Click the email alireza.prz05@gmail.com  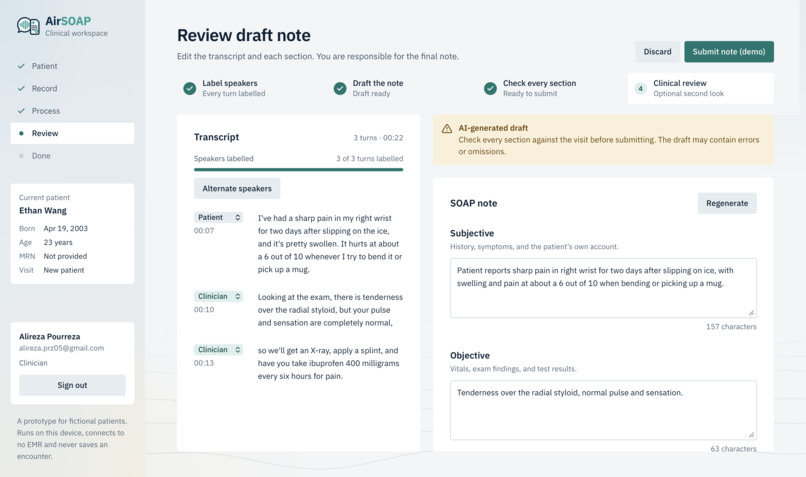click(x=61, y=348)
